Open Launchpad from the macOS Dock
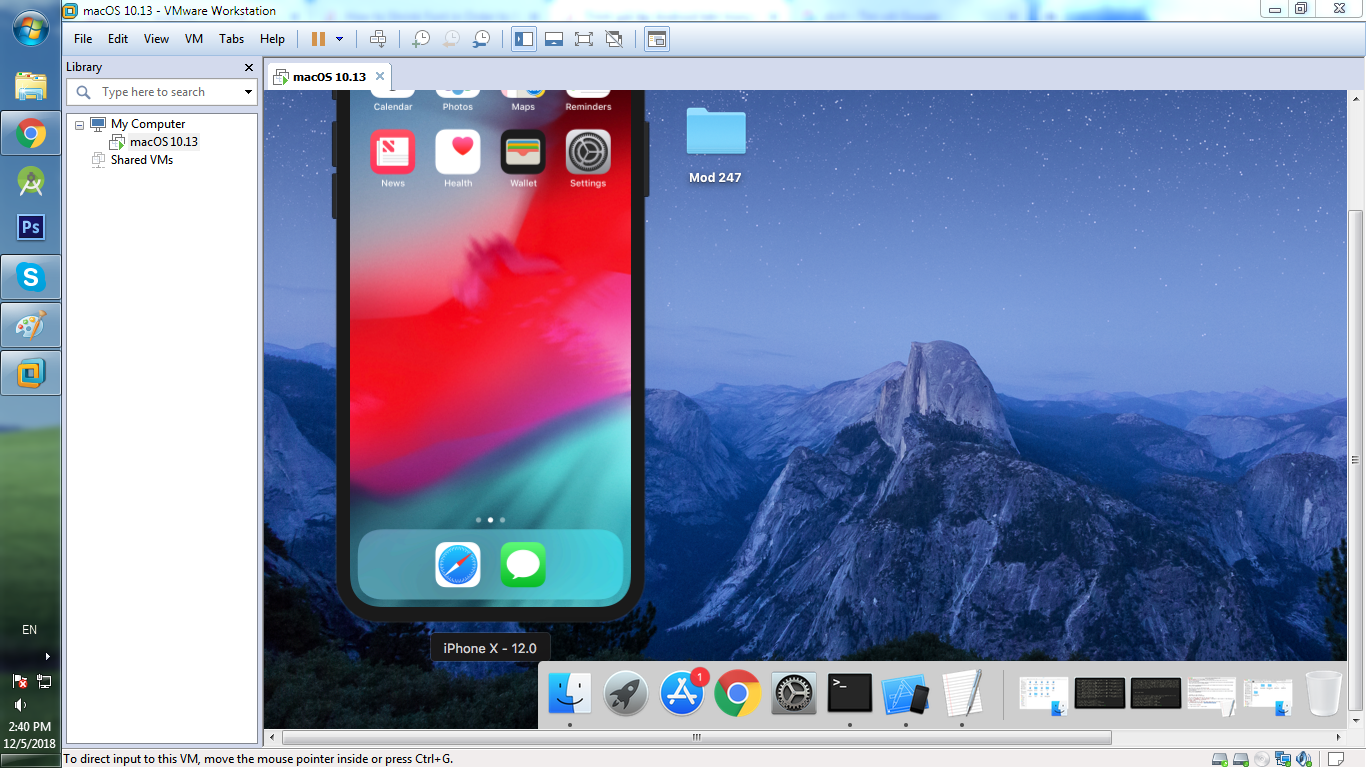This screenshot has width=1366, height=768. coord(626,693)
